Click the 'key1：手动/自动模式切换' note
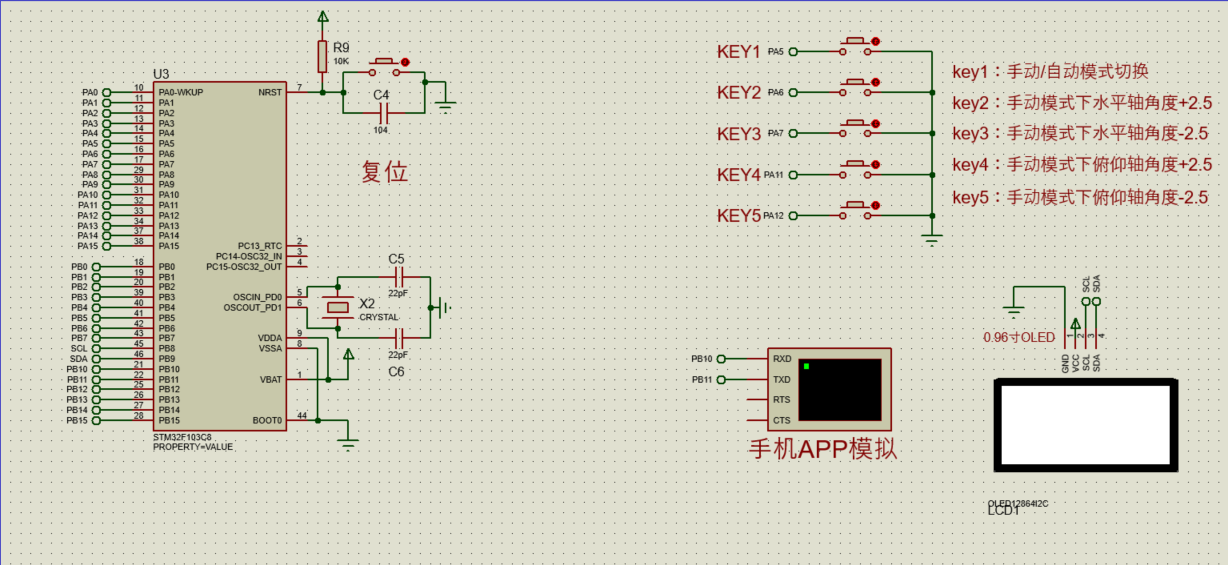 (1049, 72)
